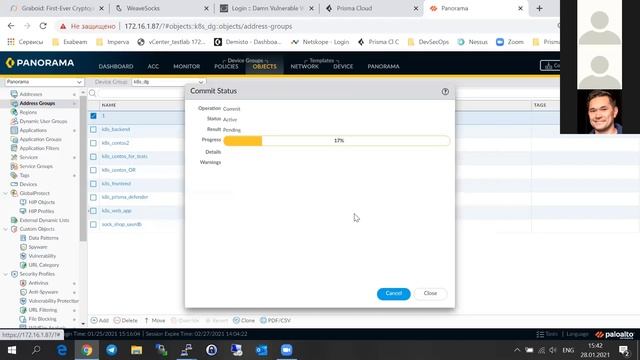Viewport: 640px width, 360px height.
Task: Click Clone in the bottom toolbar
Action: point(244,320)
